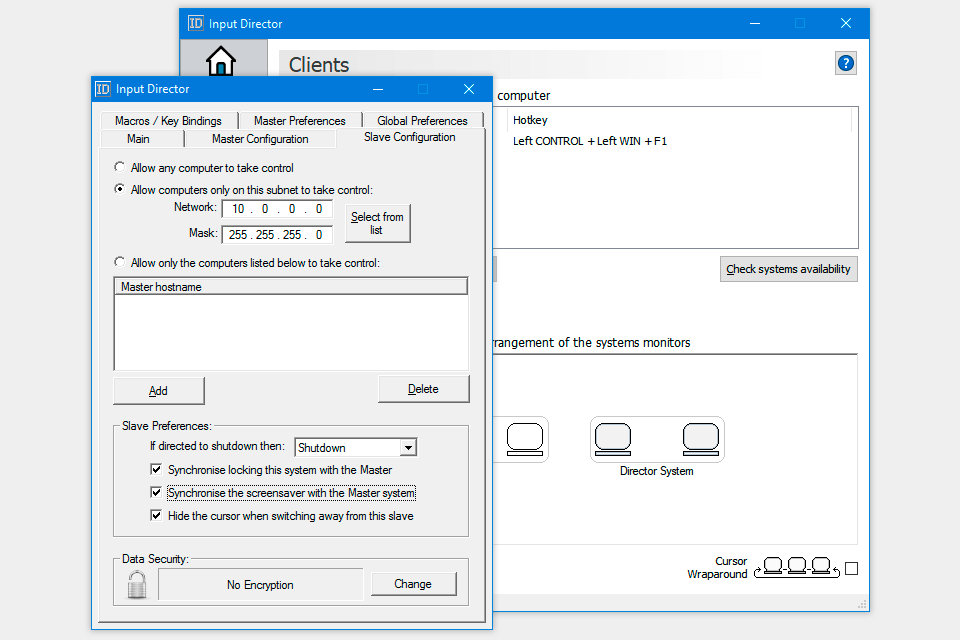Image resolution: width=960 pixels, height=640 pixels.
Task: Switch to Global Preferences tab
Action: [x=422, y=121]
